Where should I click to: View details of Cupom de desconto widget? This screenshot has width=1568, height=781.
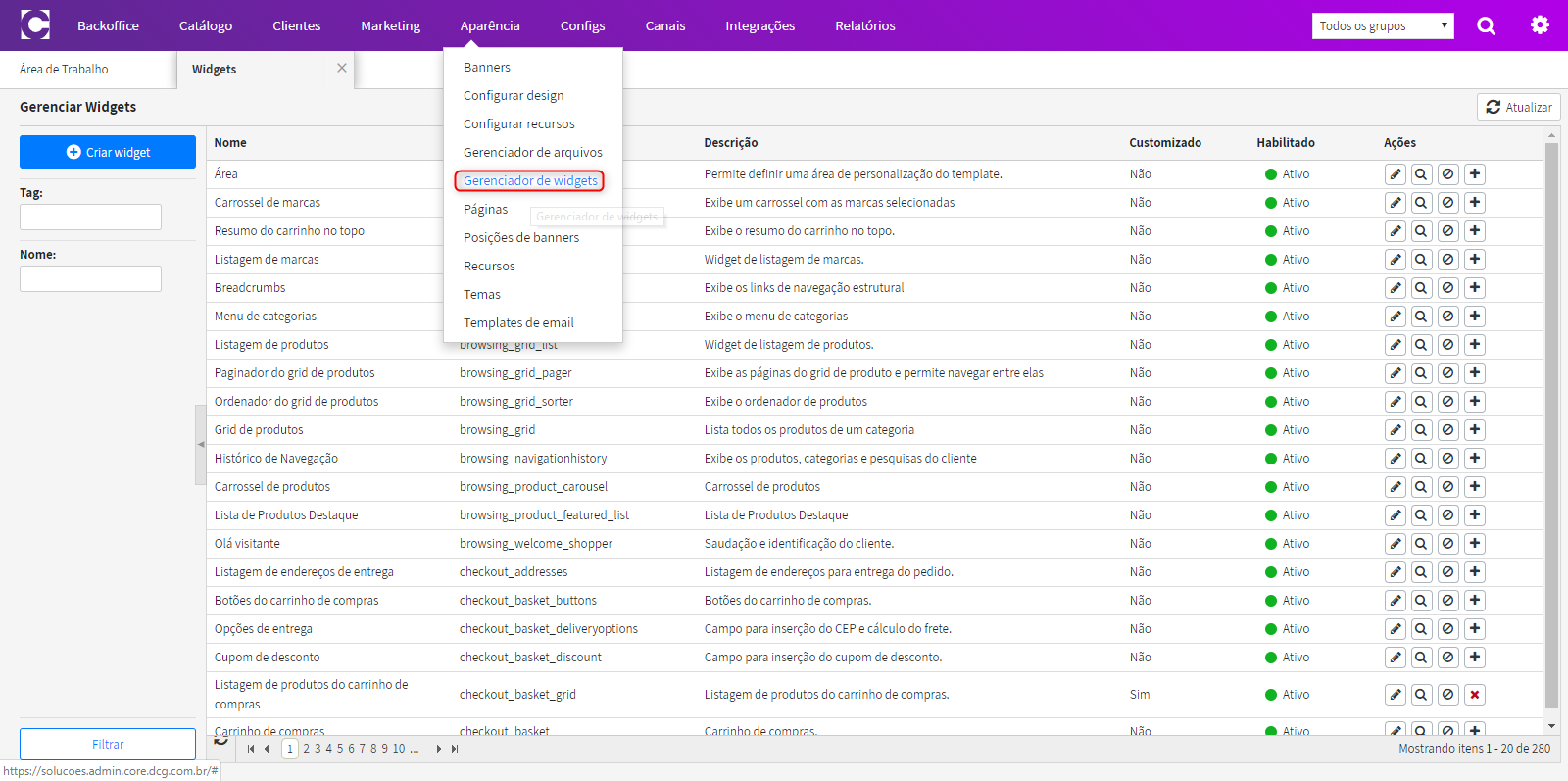click(x=1421, y=658)
